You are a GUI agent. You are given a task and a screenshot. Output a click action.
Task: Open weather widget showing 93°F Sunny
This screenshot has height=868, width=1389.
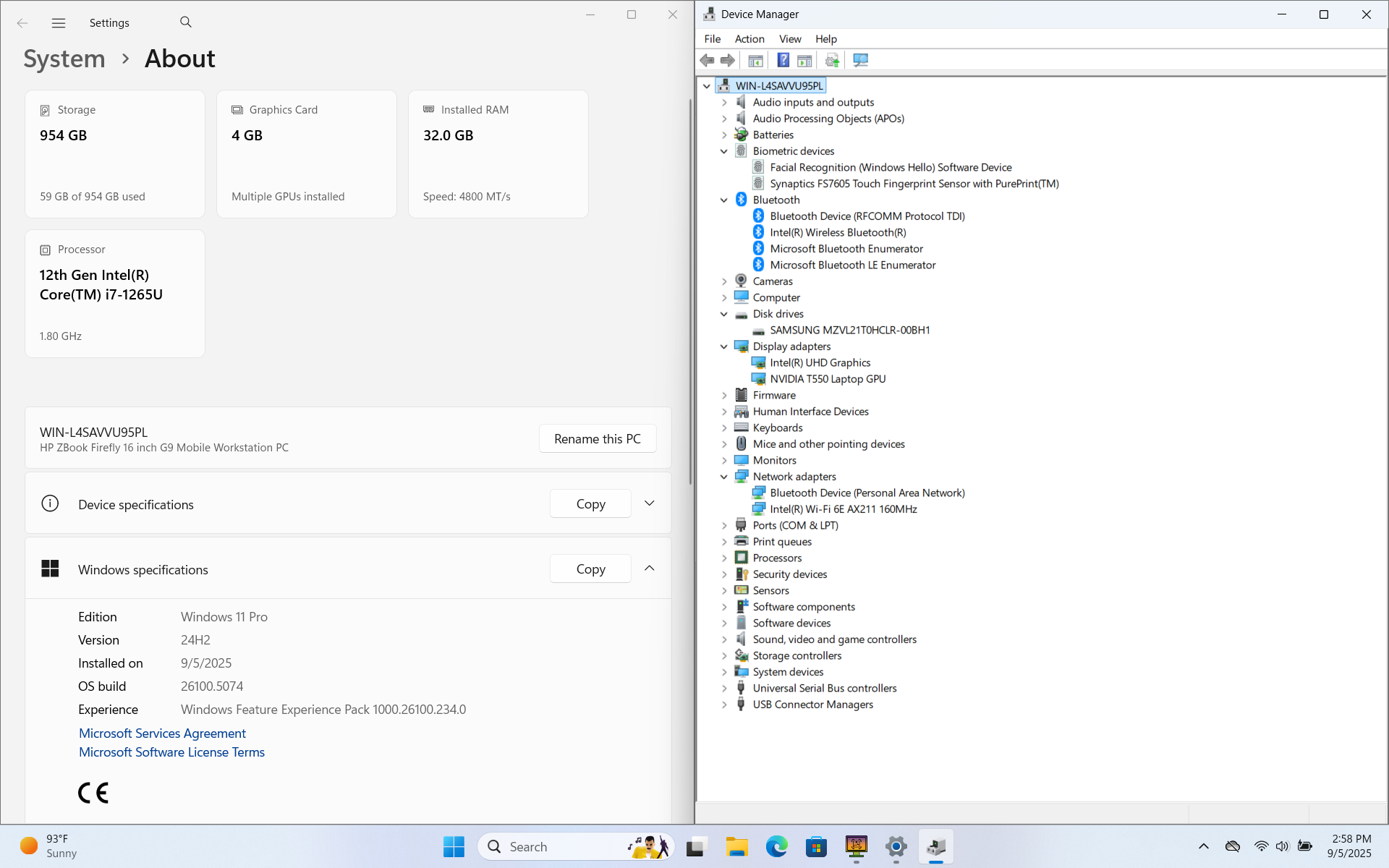(49, 846)
